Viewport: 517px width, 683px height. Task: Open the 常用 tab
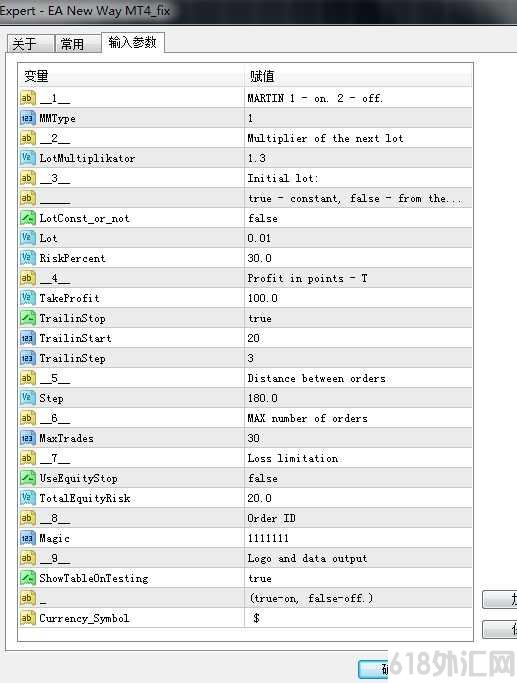(x=78, y=44)
